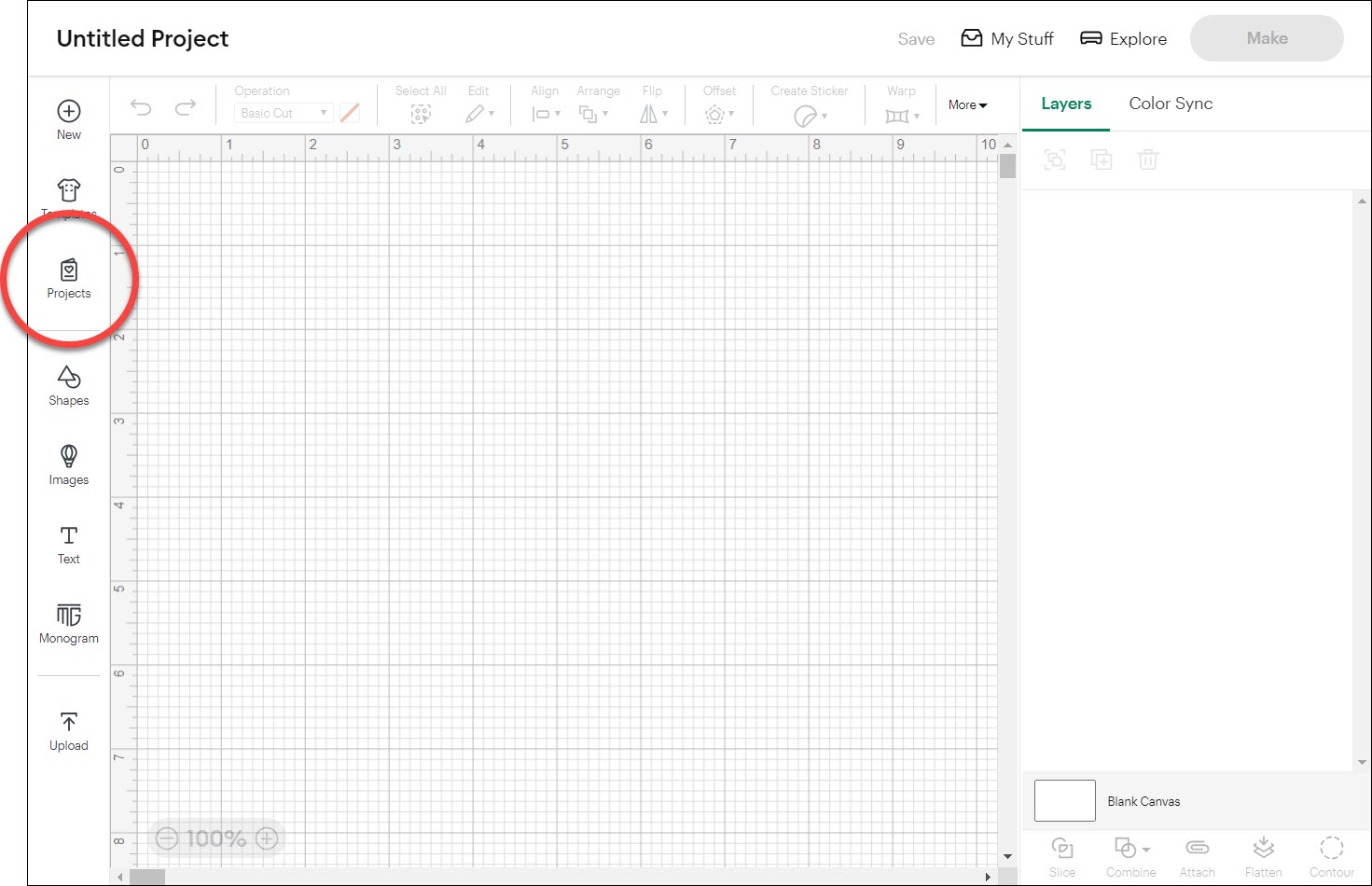The height and width of the screenshot is (886, 1372).
Task: Click the Make button
Action: [x=1266, y=38]
